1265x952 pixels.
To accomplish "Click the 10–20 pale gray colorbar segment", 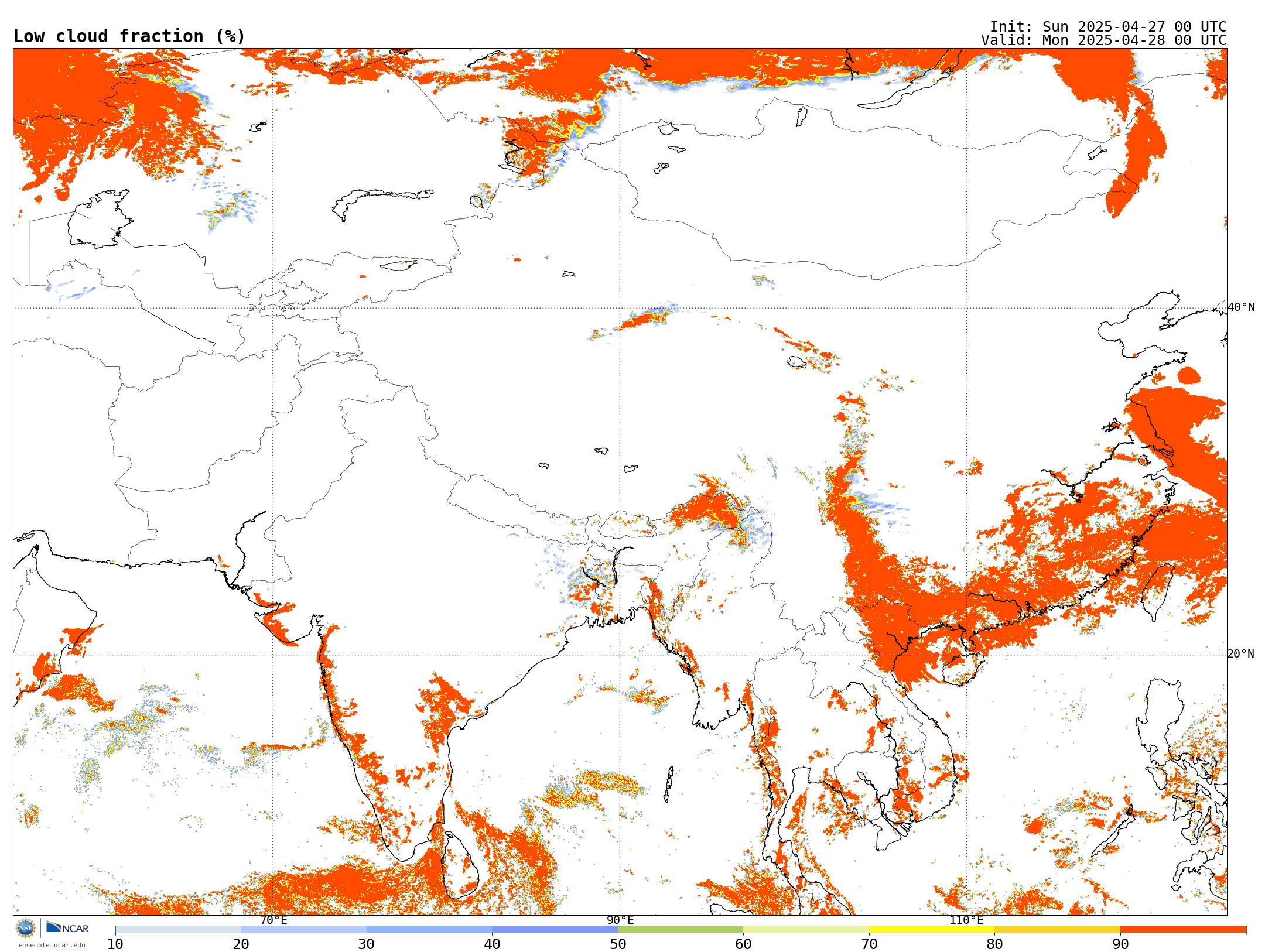I will coord(178,930).
